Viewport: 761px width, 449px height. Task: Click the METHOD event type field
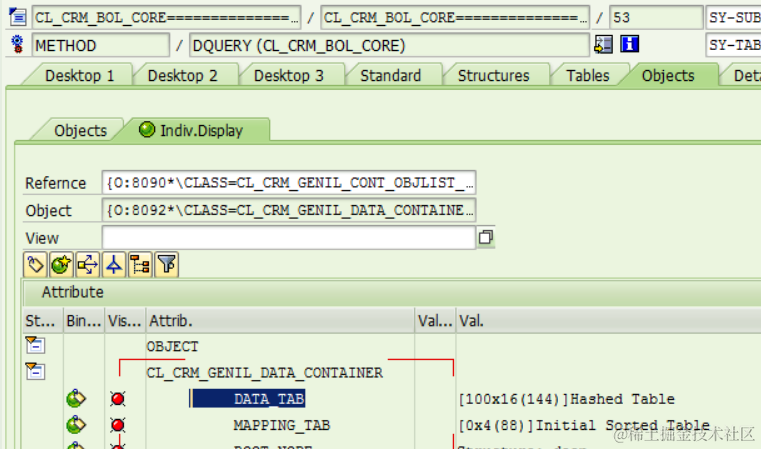[101, 45]
